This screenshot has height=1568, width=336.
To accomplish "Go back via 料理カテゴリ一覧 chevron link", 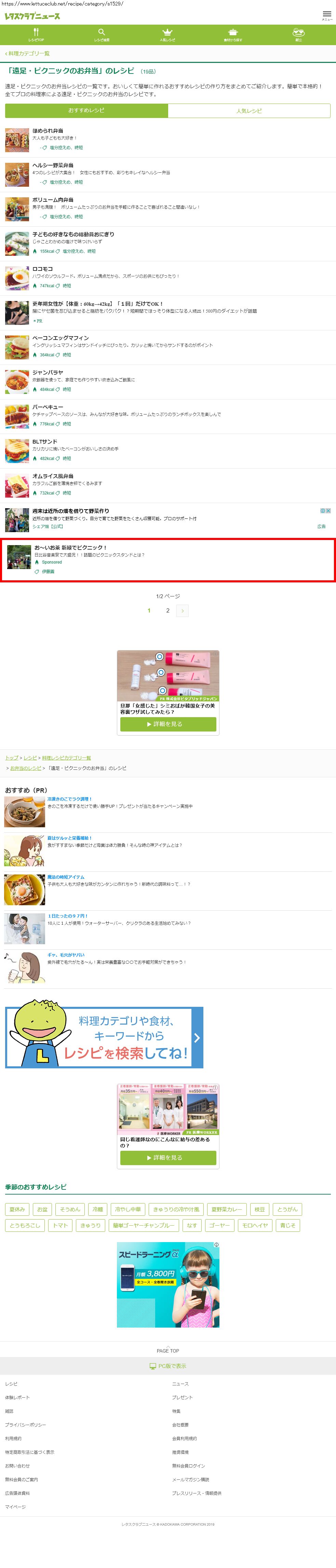I will coord(27,54).
